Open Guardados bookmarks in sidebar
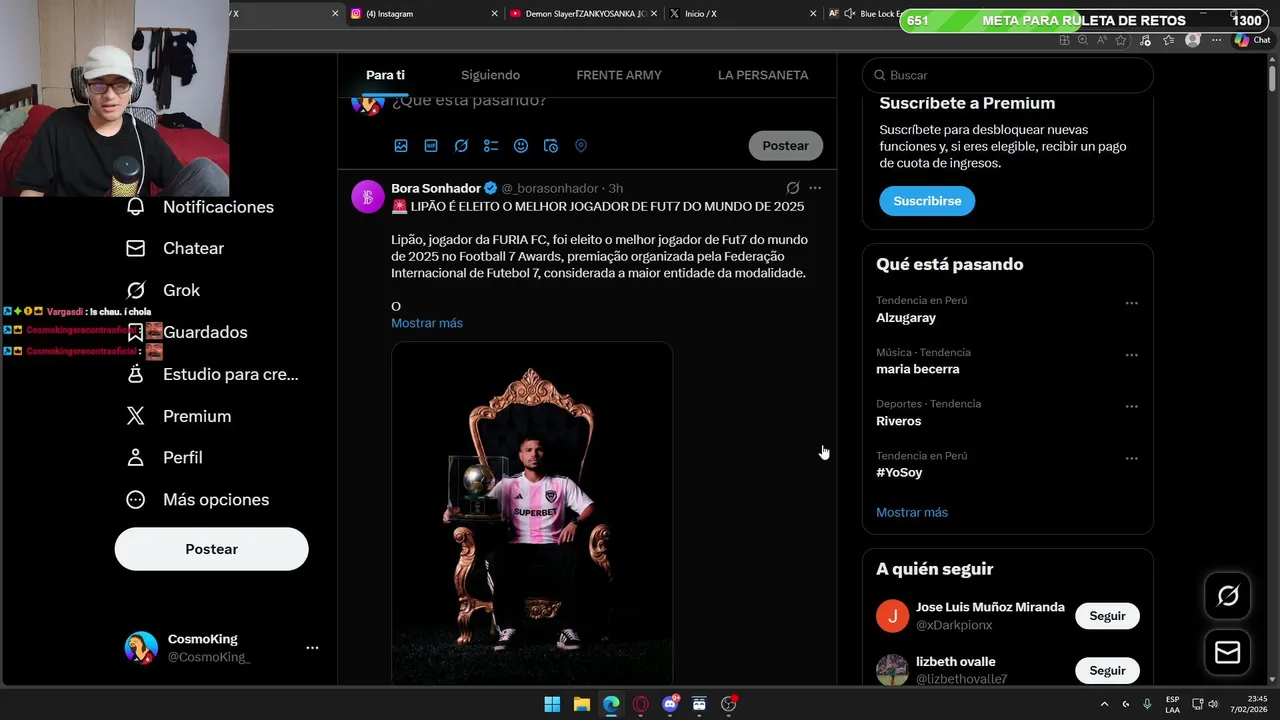Image resolution: width=1280 pixels, height=720 pixels. pos(187,332)
